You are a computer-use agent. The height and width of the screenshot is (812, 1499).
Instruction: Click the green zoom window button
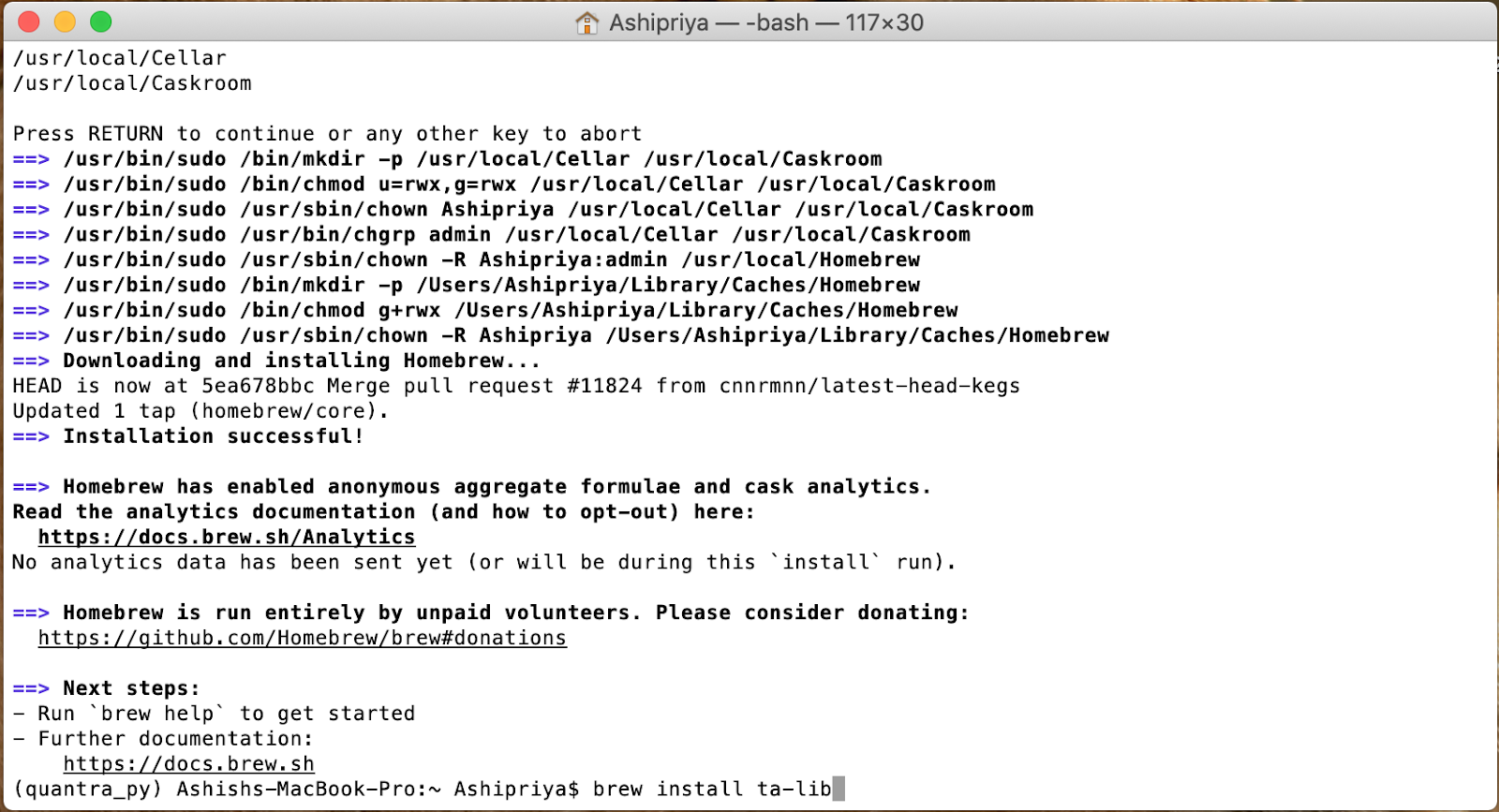(100, 22)
